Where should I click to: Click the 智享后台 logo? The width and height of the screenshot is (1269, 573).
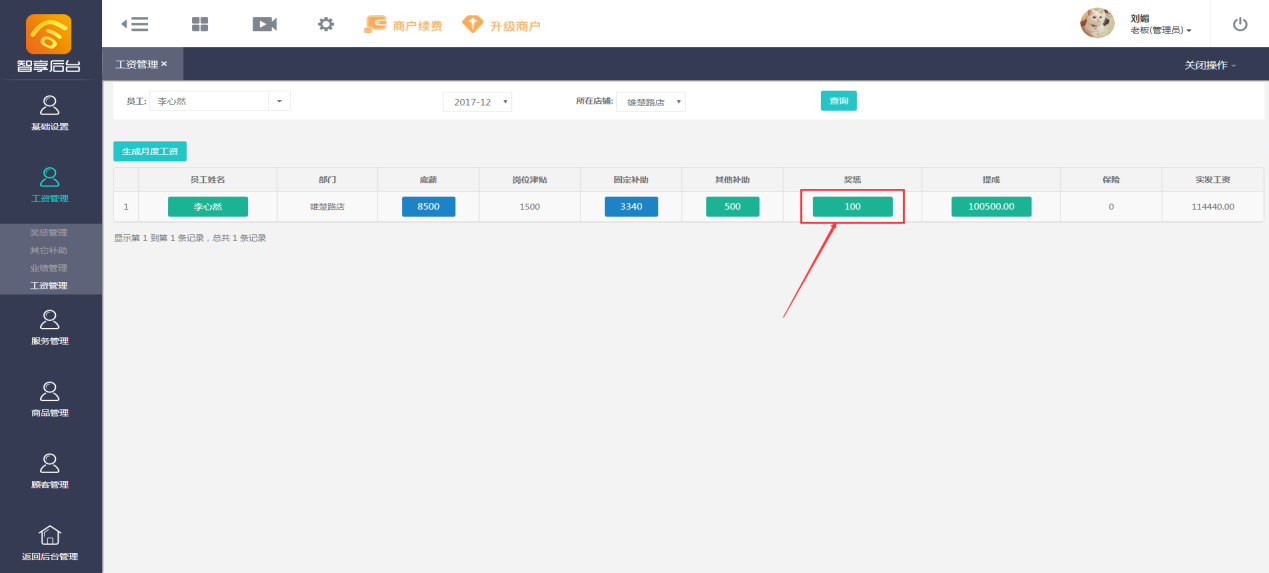coord(49,44)
